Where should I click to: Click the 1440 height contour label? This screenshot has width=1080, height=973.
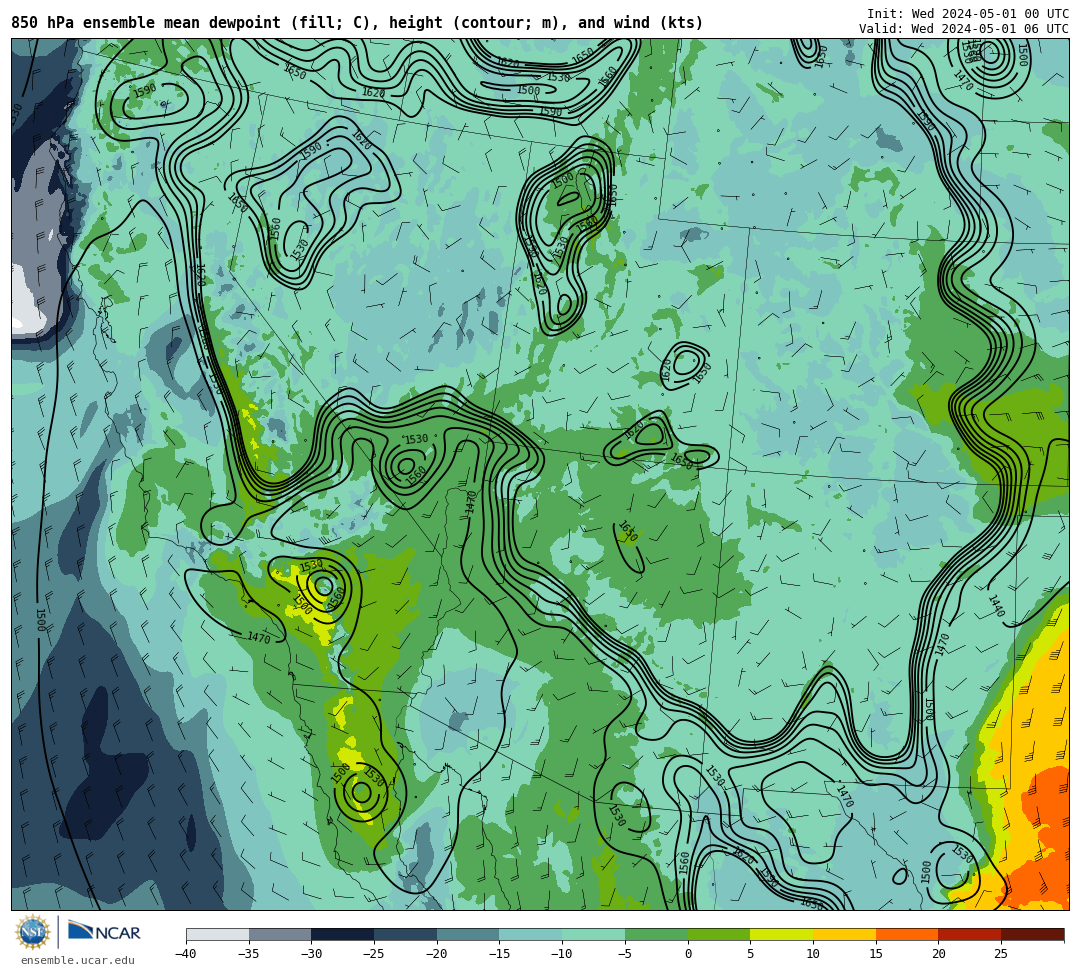point(996,606)
